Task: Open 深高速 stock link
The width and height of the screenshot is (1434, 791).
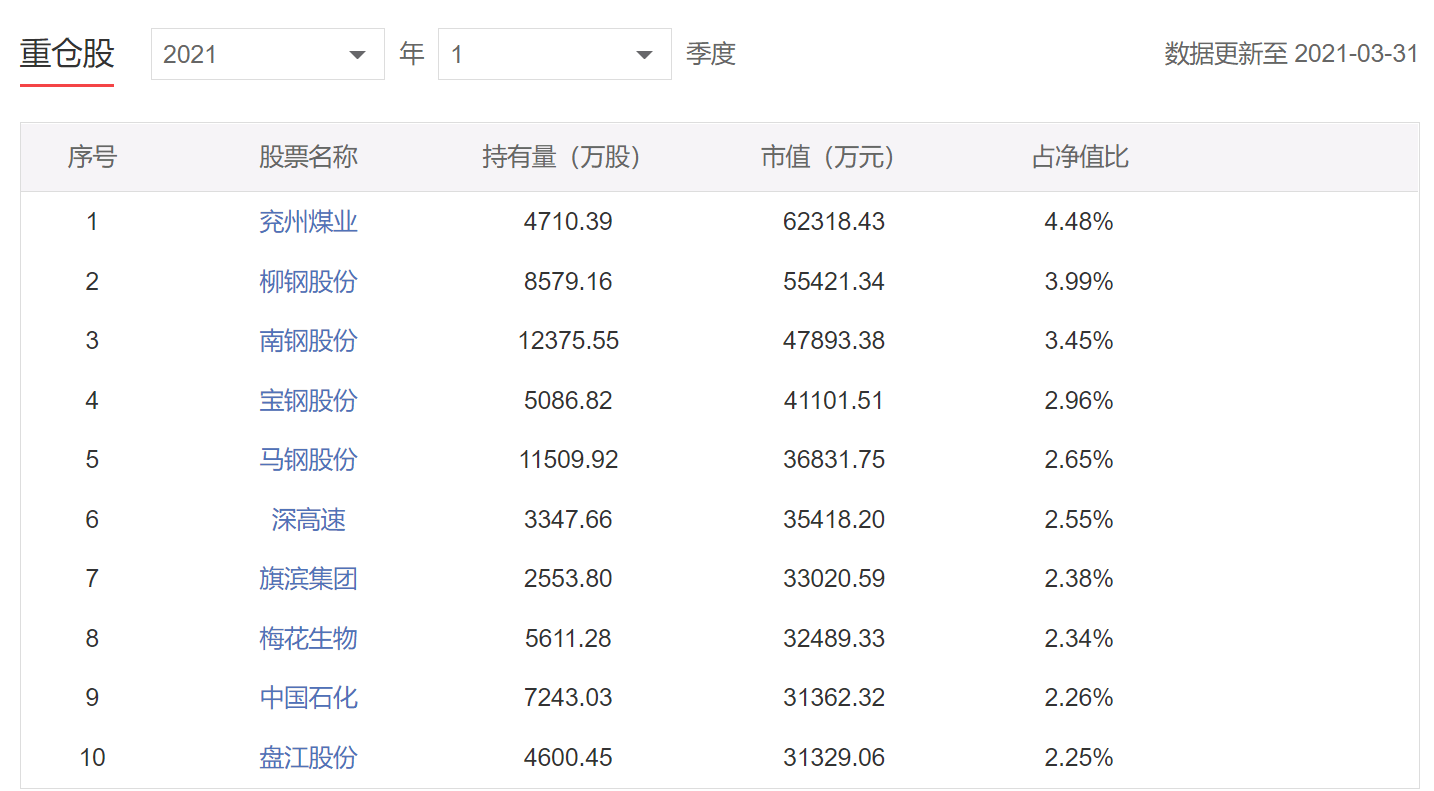Action: [308, 520]
